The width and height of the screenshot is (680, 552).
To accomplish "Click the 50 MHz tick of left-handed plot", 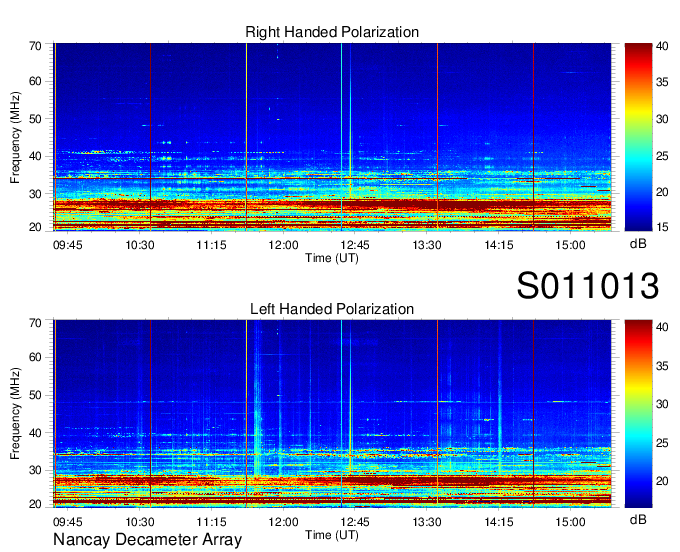I will pos(35,395).
